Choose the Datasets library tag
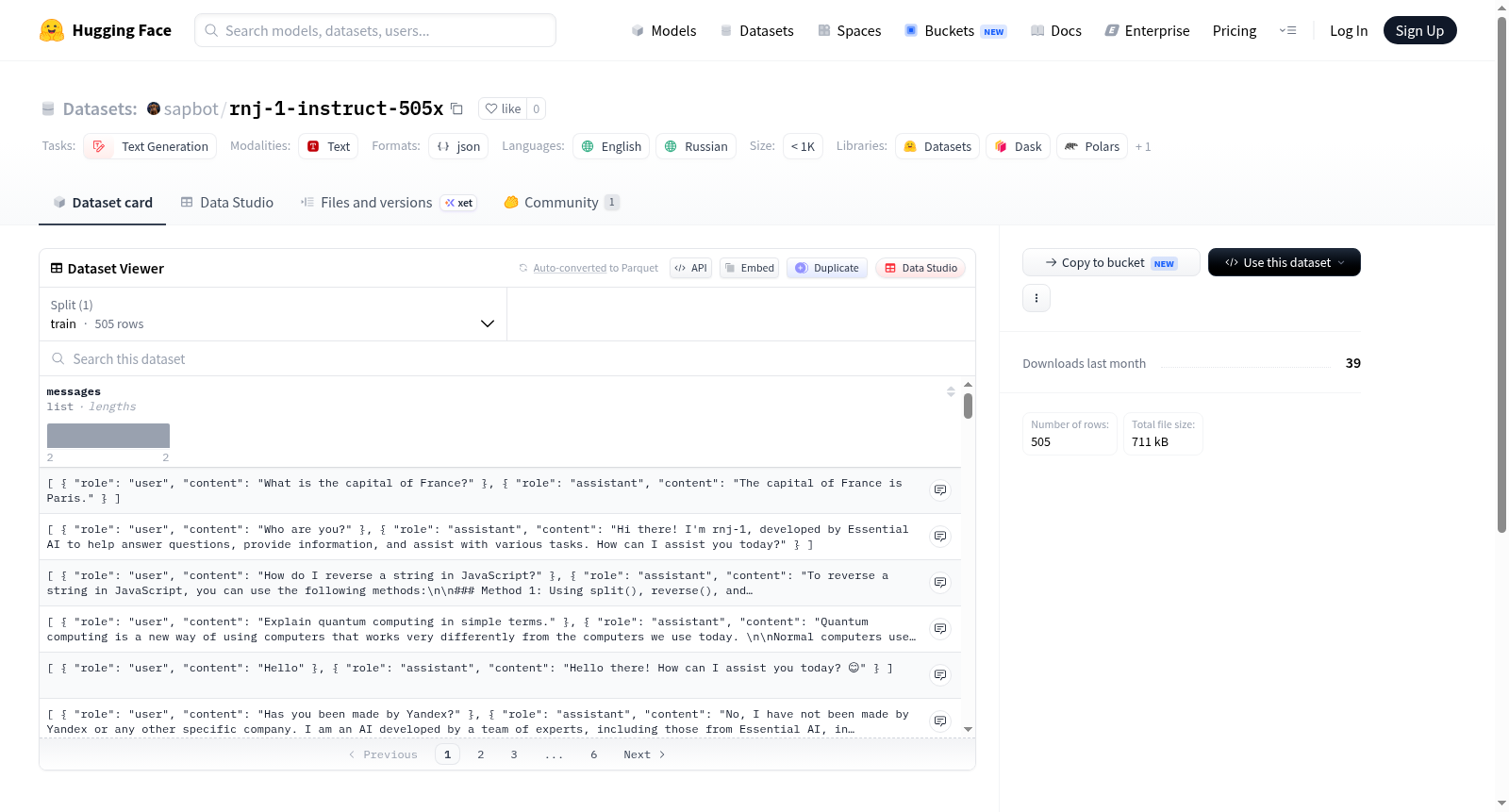The height and width of the screenshot is (812, 1509). point(937,146)
